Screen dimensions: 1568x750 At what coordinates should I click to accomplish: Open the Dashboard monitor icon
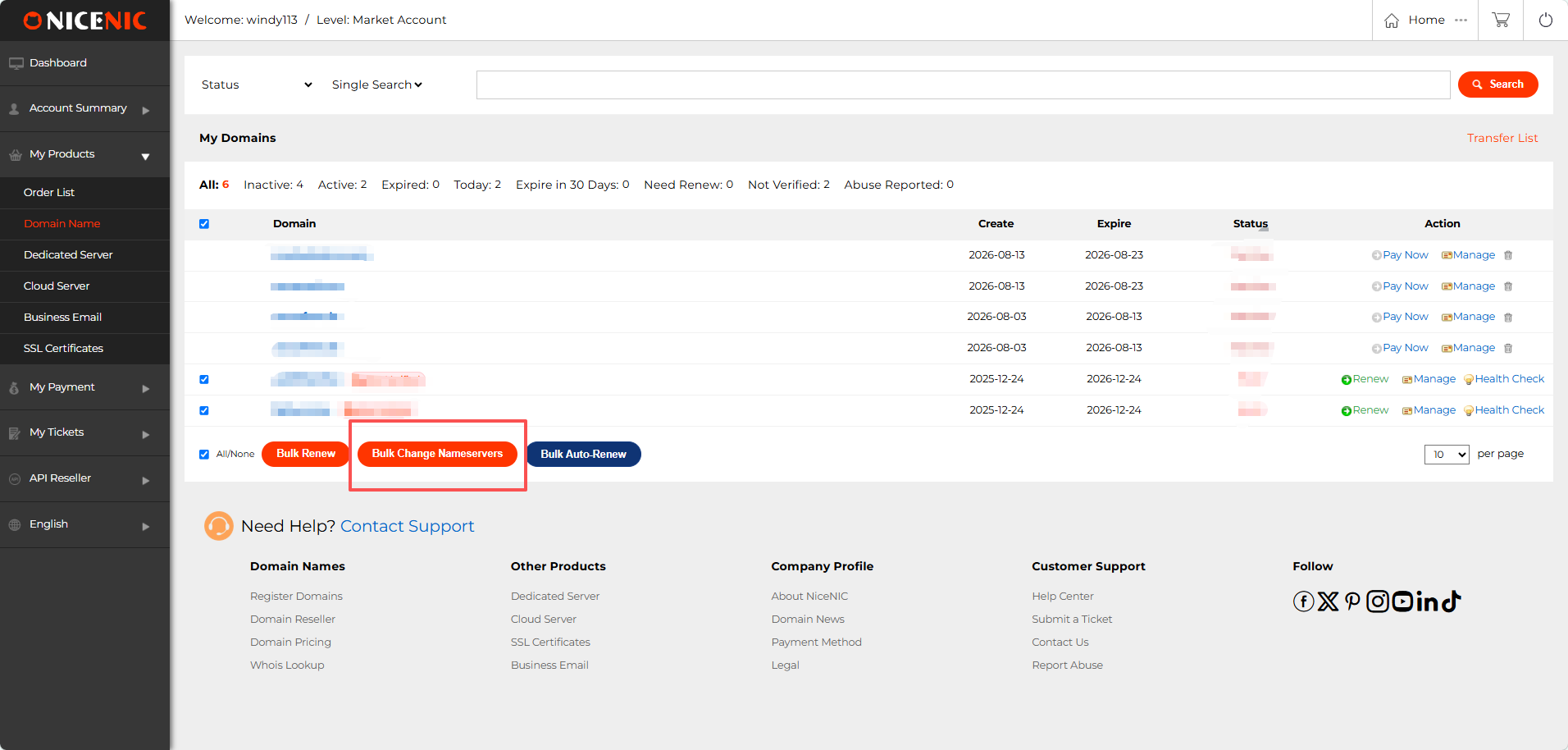point(16,63)
